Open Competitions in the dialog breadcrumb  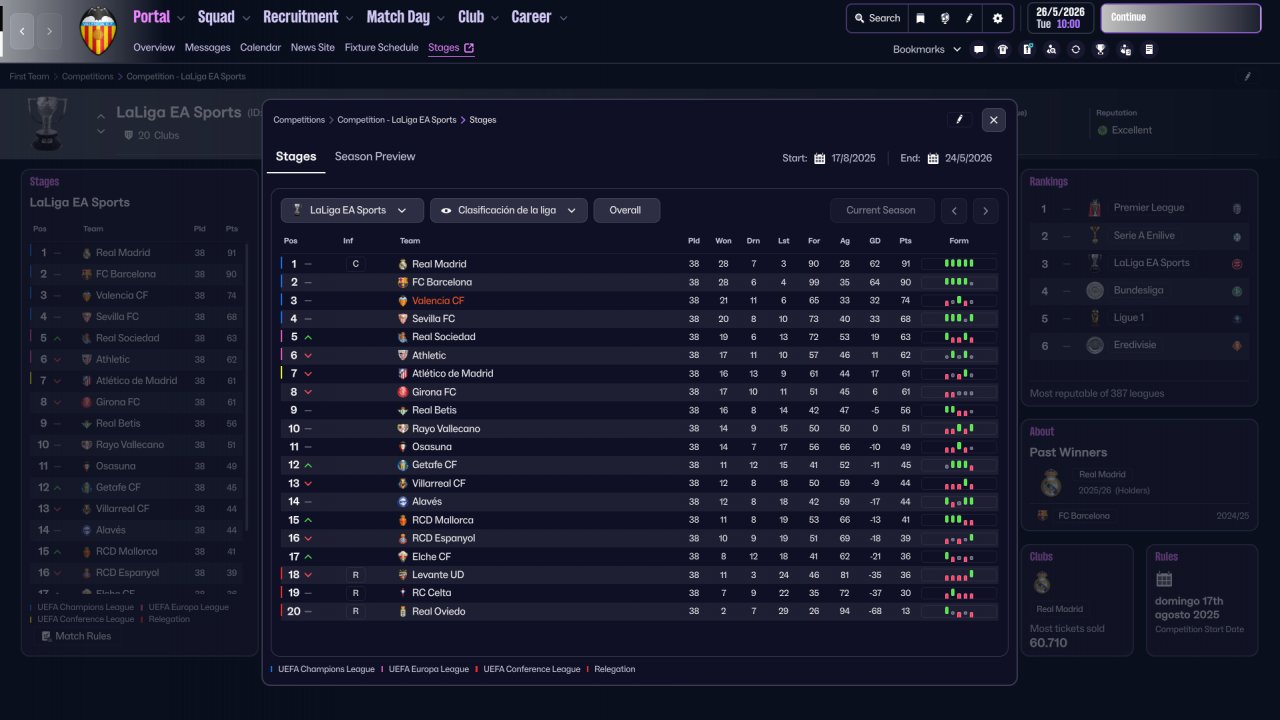click(x=299, y=120)
